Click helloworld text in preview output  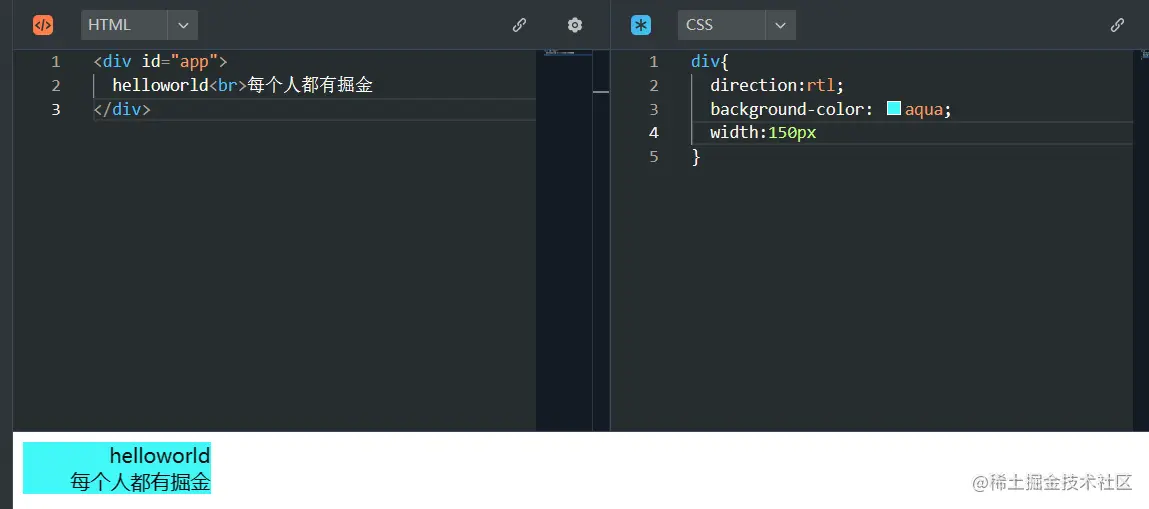[160, 456]
